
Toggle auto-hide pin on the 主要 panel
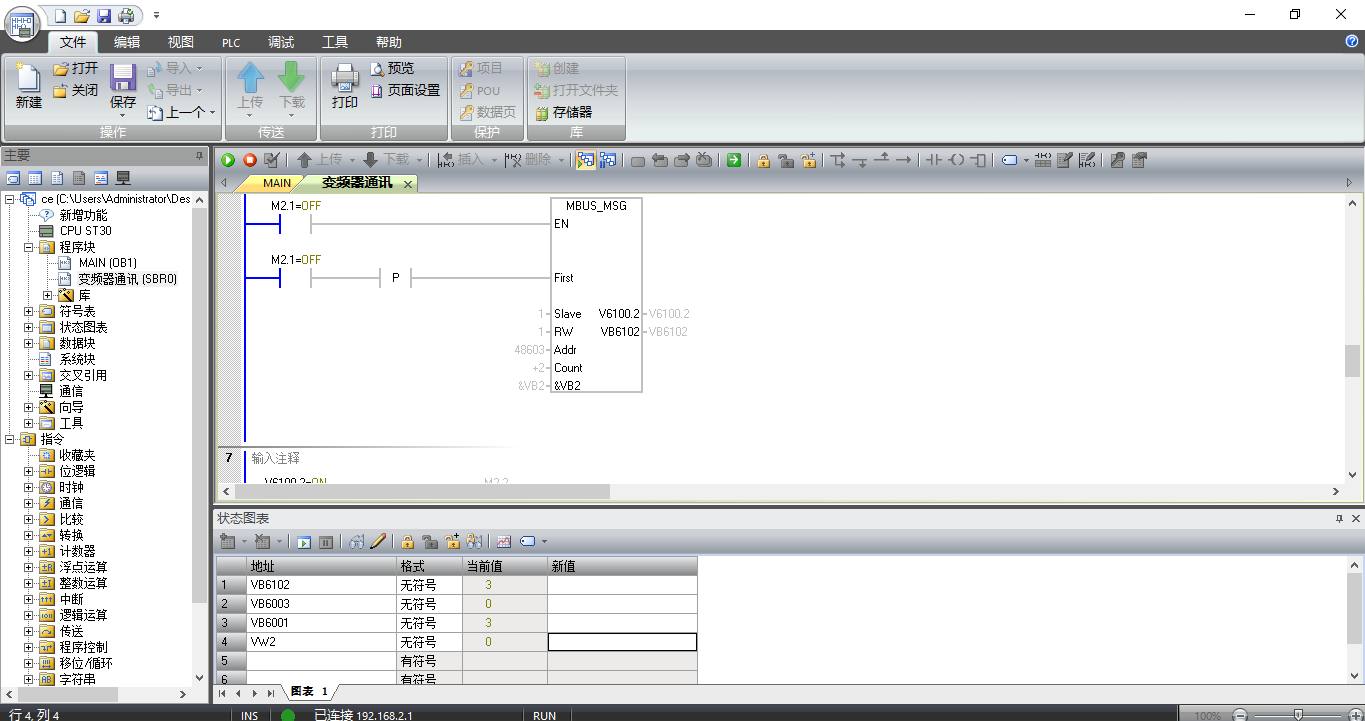(x=199, y=156)
